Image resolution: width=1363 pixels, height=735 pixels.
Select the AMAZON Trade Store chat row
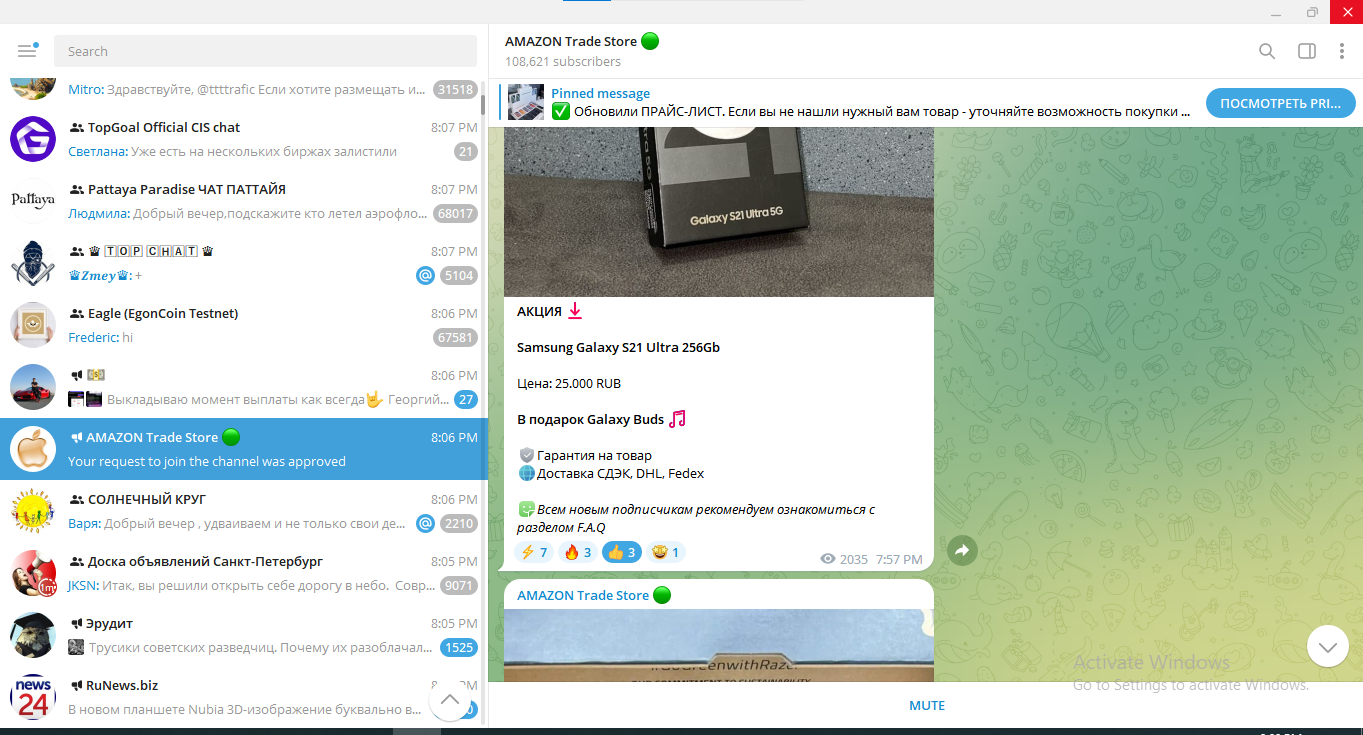[x=243, y=449]
